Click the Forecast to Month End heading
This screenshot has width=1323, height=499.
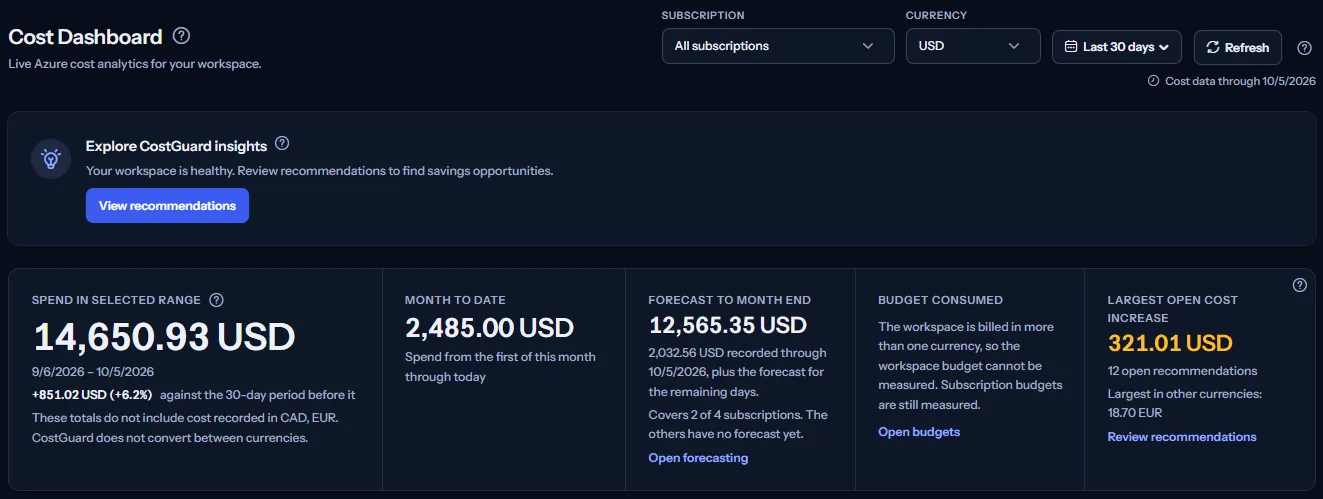[x=729, y=300]
